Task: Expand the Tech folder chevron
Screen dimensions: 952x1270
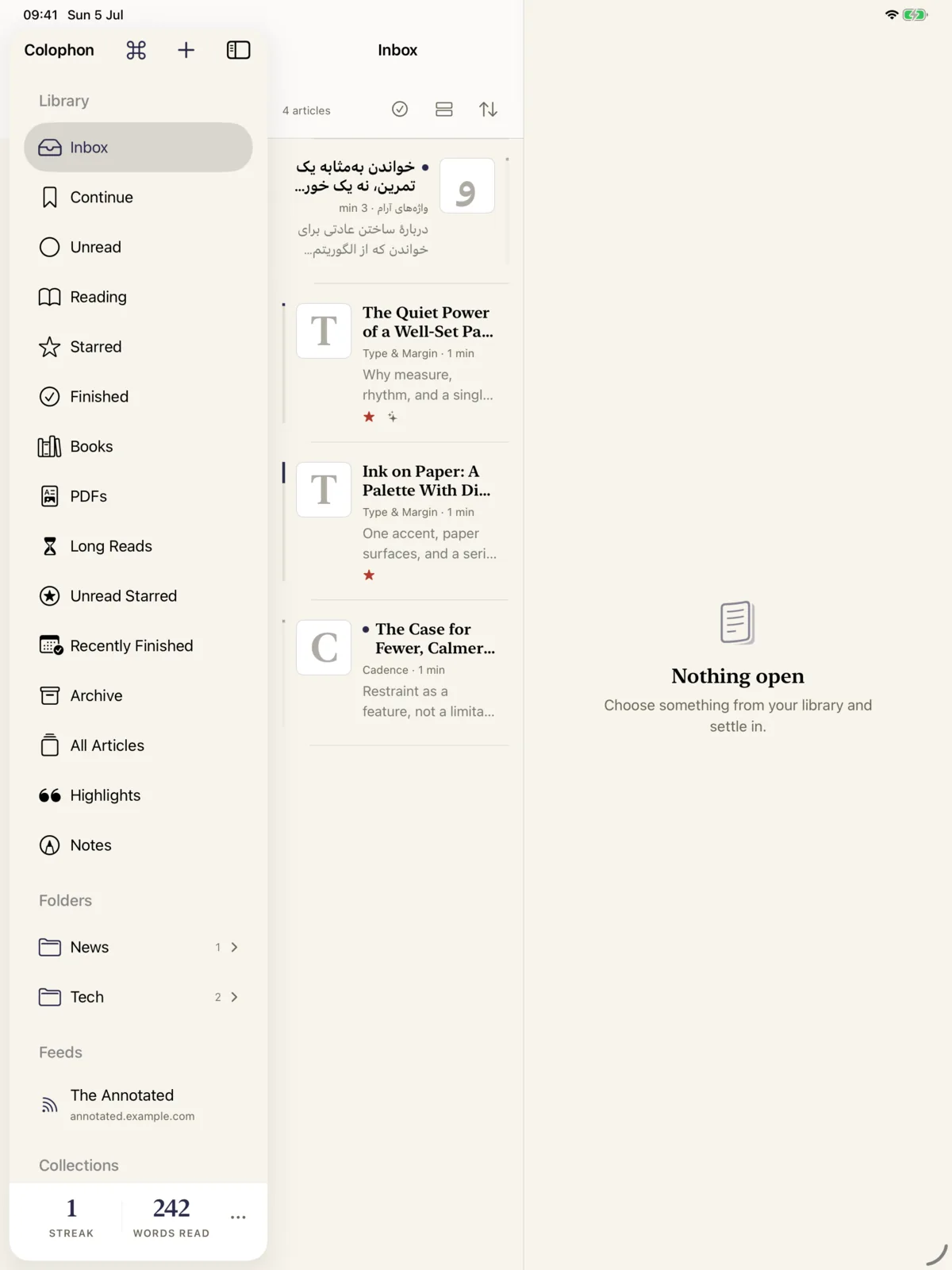Action: tap(234, 997)
